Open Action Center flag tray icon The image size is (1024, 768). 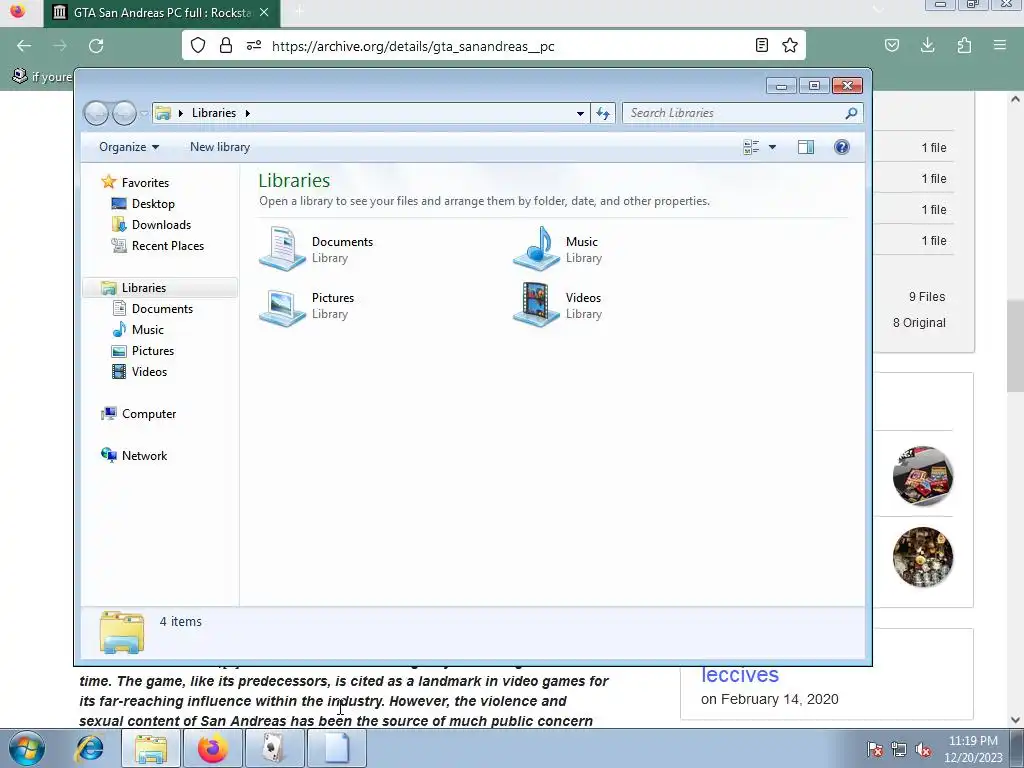click(875, 749)
